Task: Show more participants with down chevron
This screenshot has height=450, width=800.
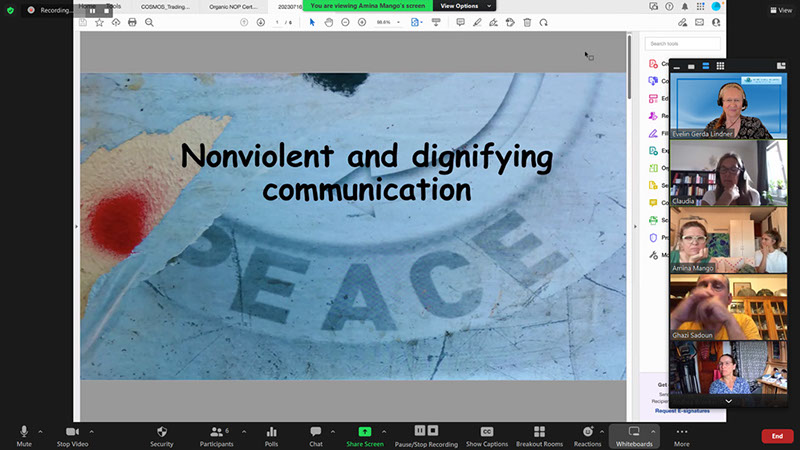Action: coord(728,402)
